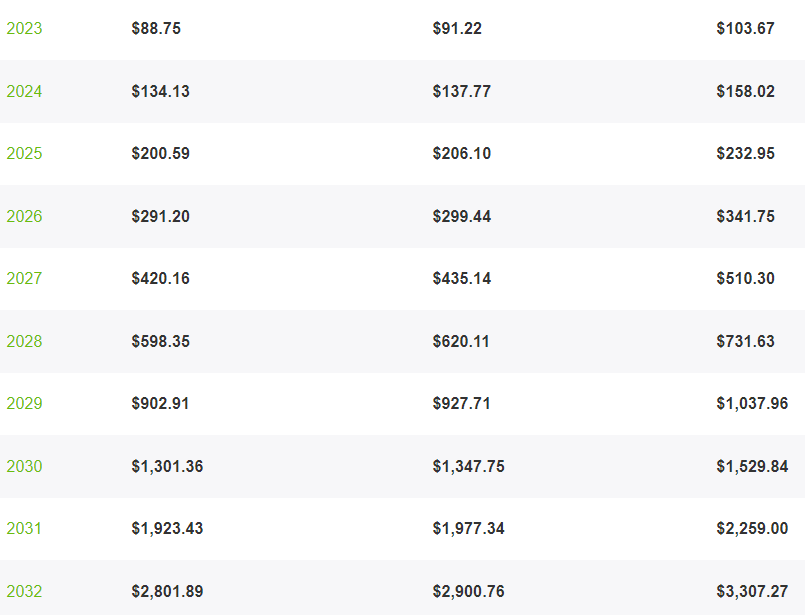Viewport: 805px width, 615px height.
Task: Open the 2025 year link
Action: (24, 153)
